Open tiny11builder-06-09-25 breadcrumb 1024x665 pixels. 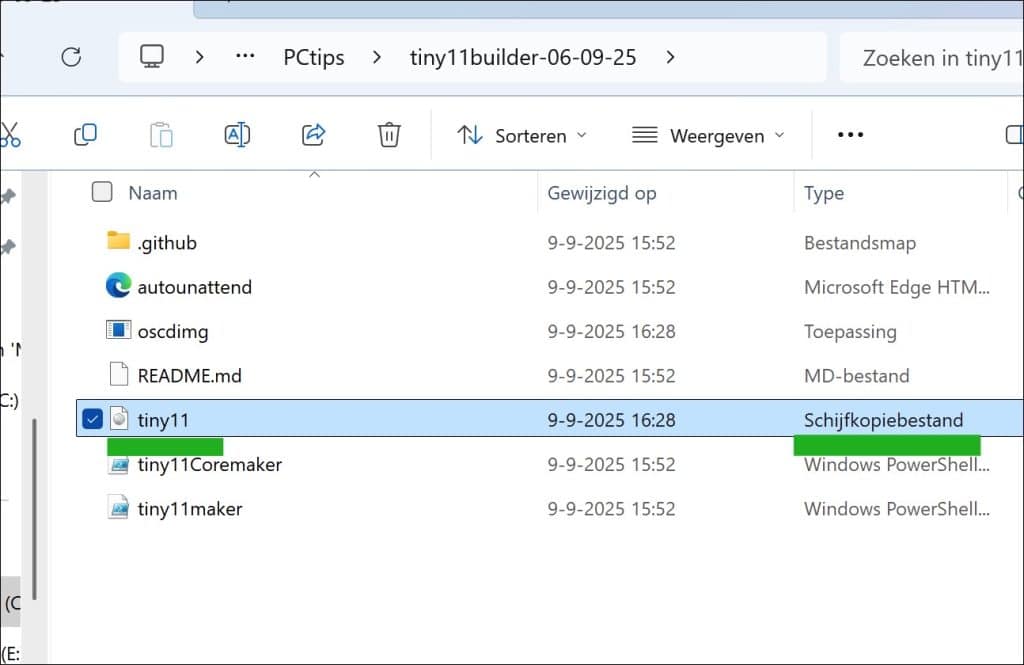pos(522,57)
